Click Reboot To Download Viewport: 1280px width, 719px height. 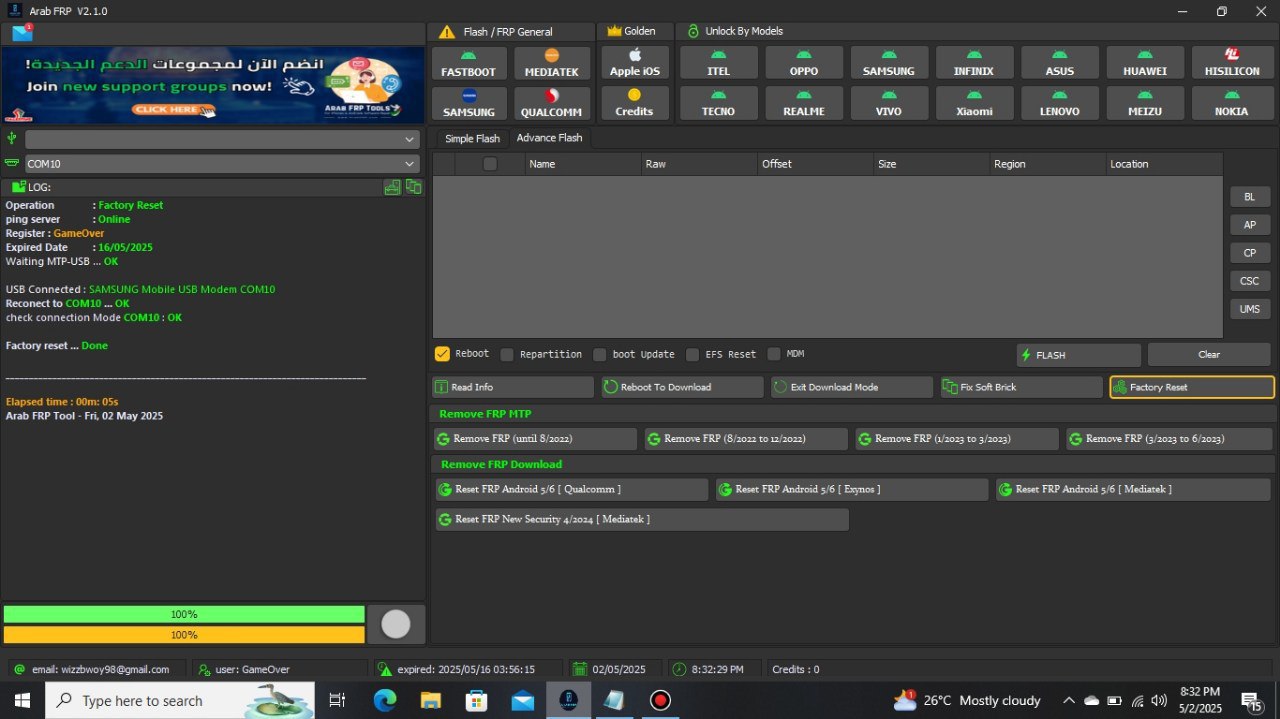(682, 387)
